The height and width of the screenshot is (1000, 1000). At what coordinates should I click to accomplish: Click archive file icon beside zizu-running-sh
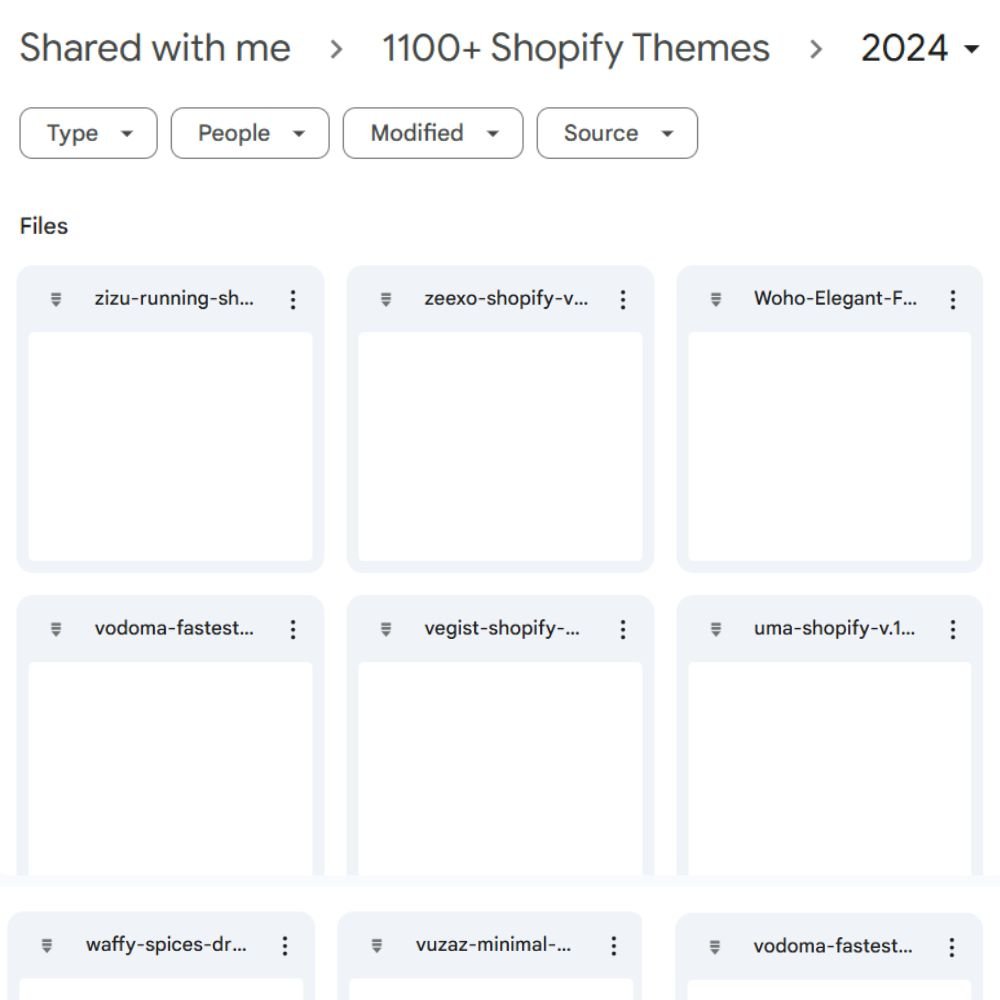[x=56, y=299]
